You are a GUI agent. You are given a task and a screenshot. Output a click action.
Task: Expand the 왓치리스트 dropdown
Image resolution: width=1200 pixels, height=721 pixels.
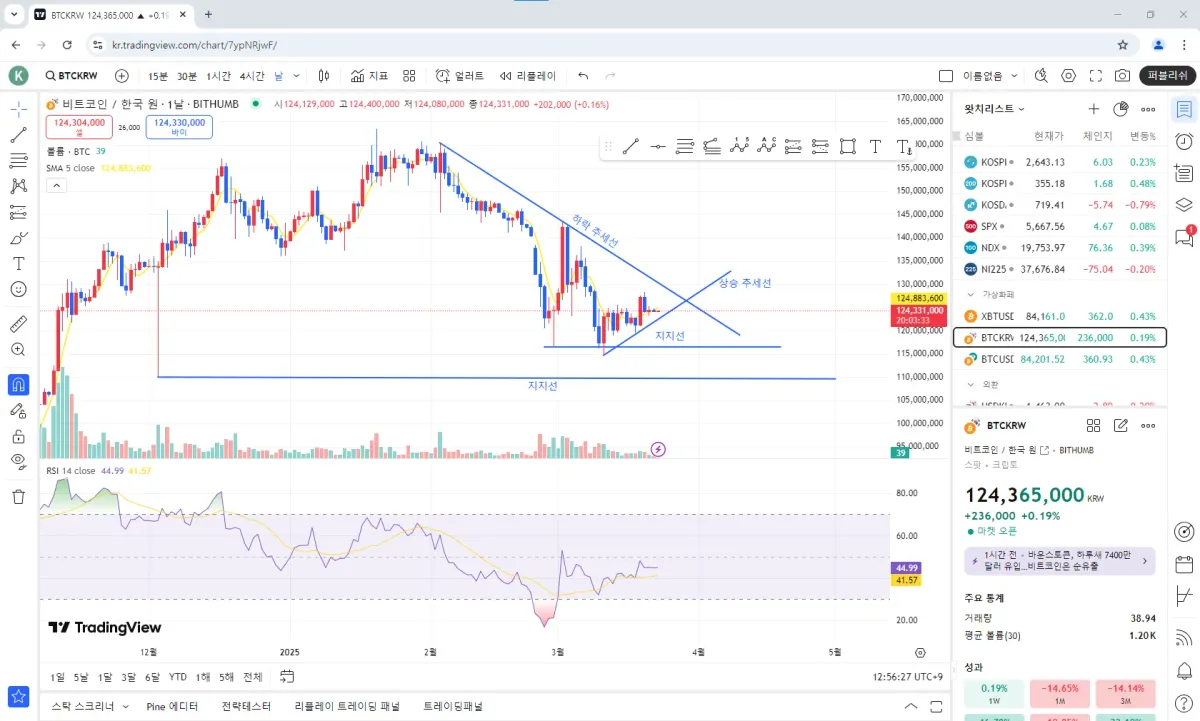[995, 109]
